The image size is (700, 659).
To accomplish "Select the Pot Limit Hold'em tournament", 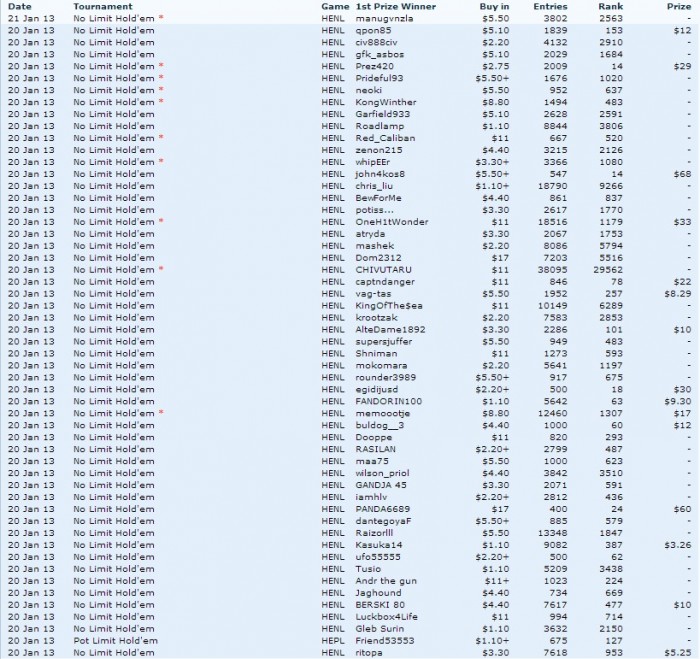I will (116, 642).
